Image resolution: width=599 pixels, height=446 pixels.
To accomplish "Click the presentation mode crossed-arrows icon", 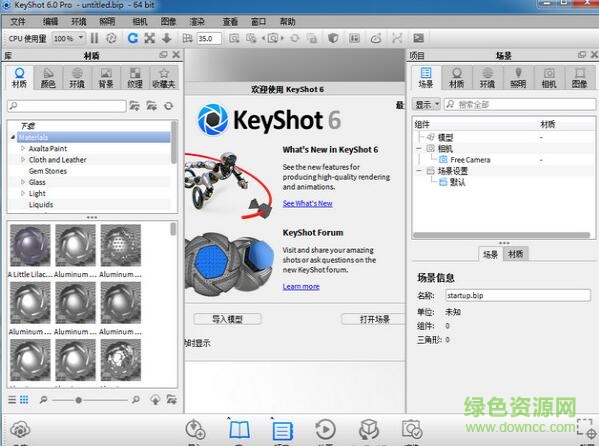I will pyautogui.click(x=397, y=38).
